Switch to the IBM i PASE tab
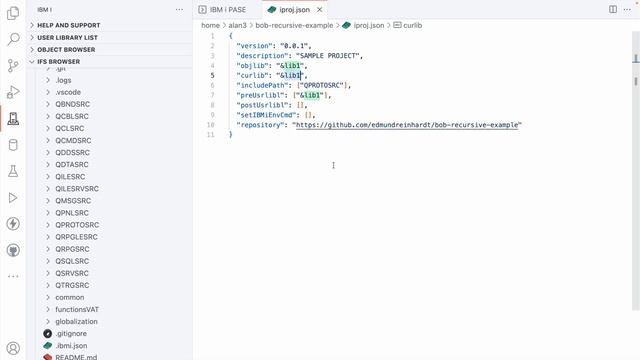Viewport: 640px width, 360px height. pos(222,9)
